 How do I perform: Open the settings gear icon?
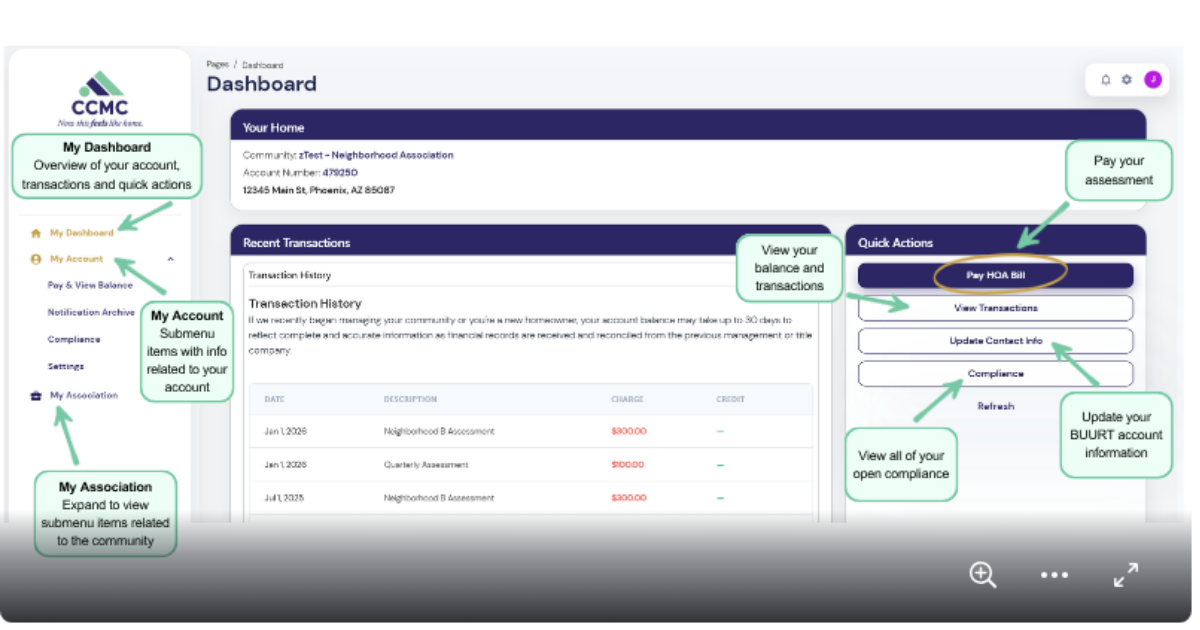1126,80
